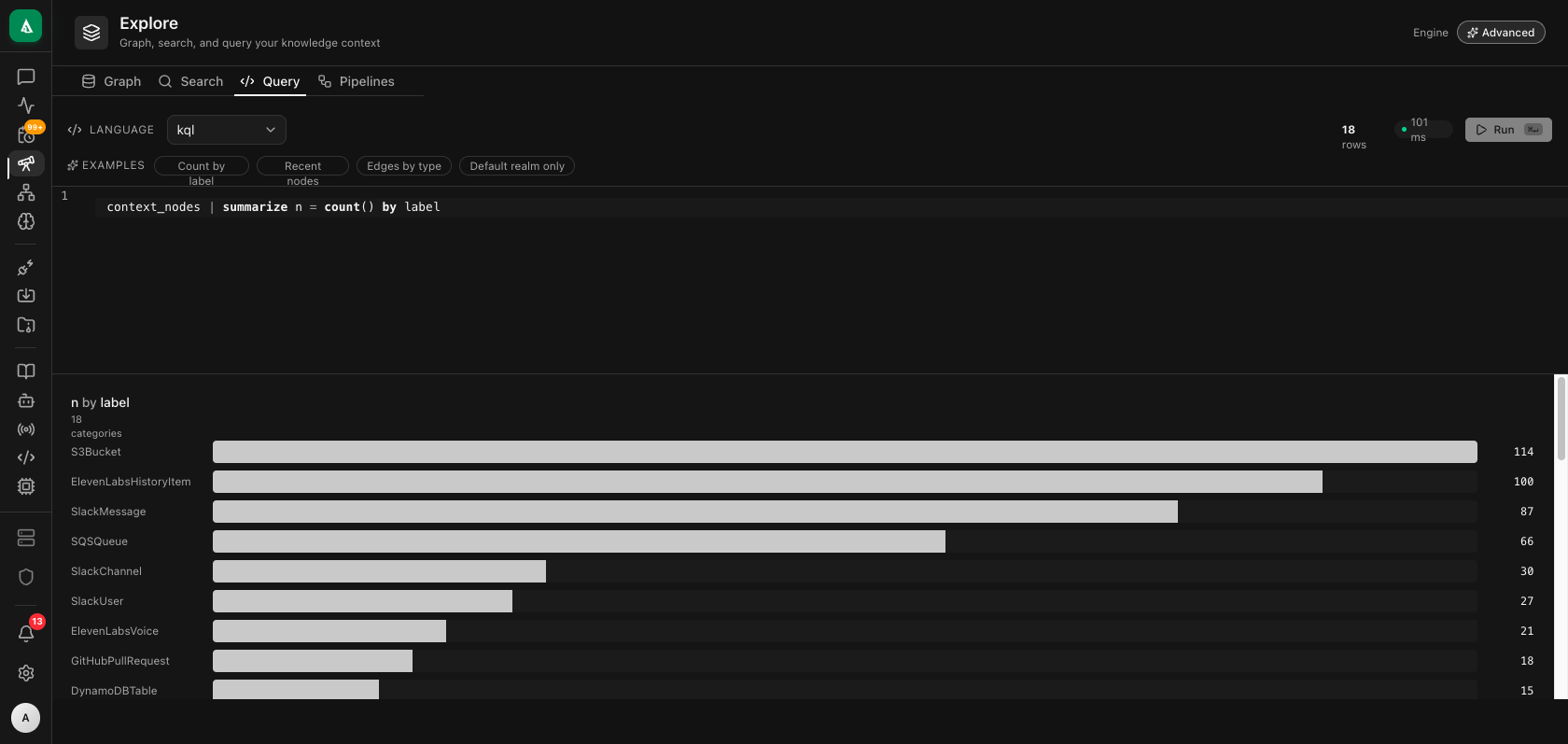This screenshot has width=1568, height=744.
Task: Open the chat icon in sidebar
Action: click(x=26, y=77)
